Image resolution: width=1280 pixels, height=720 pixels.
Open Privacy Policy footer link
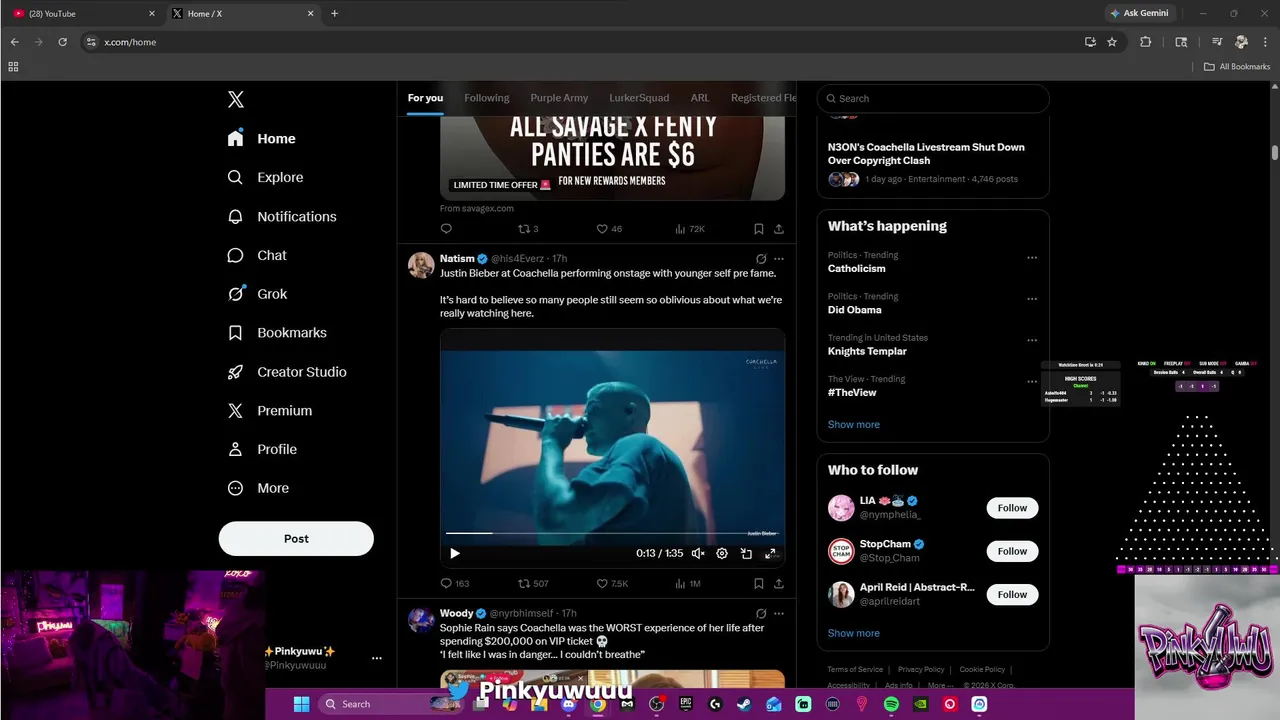pos(921,669)
